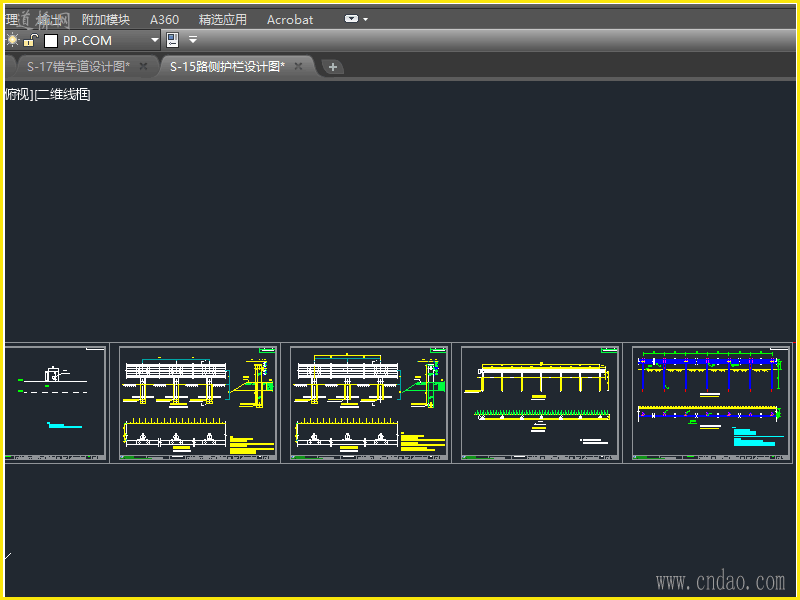This screenshot has width=800, height=600.
Task: Click the white layer color swatch
Action: click(x=51, y=41)
